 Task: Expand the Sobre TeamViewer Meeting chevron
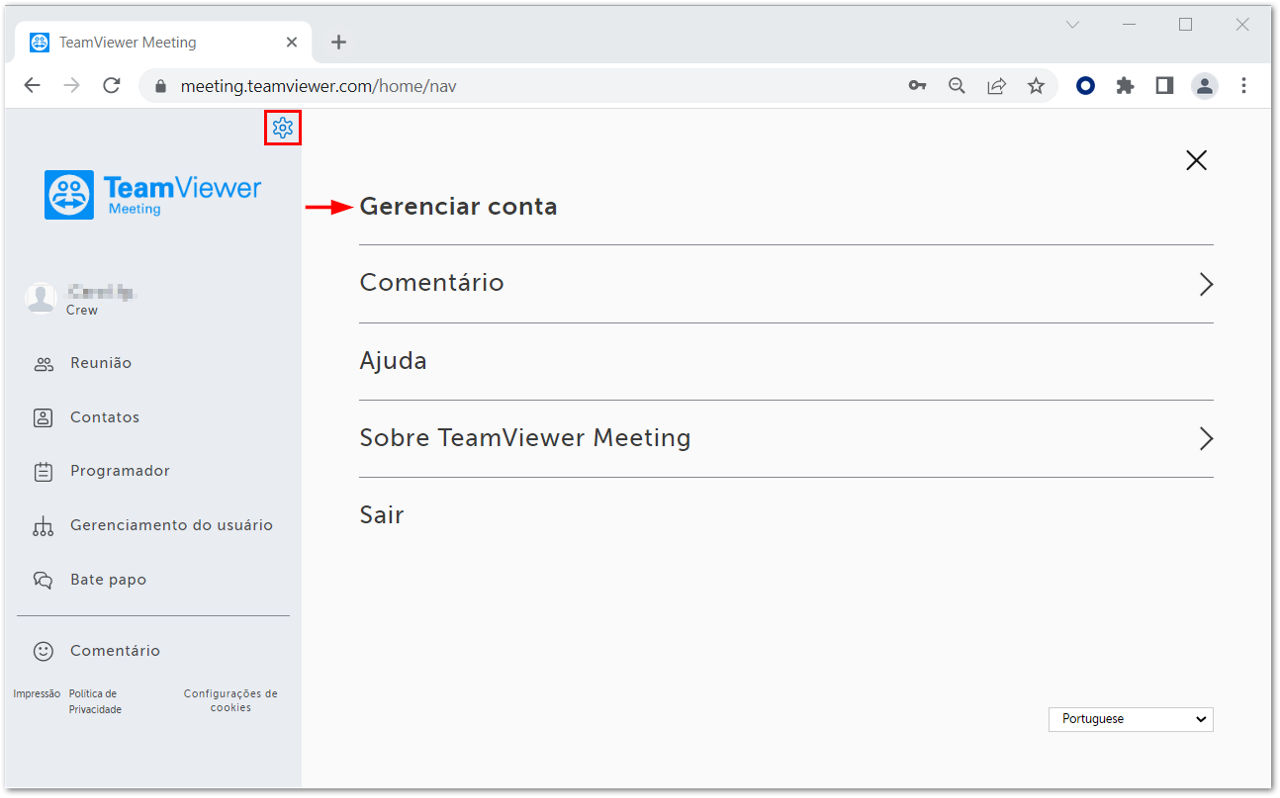point(1206,438)
